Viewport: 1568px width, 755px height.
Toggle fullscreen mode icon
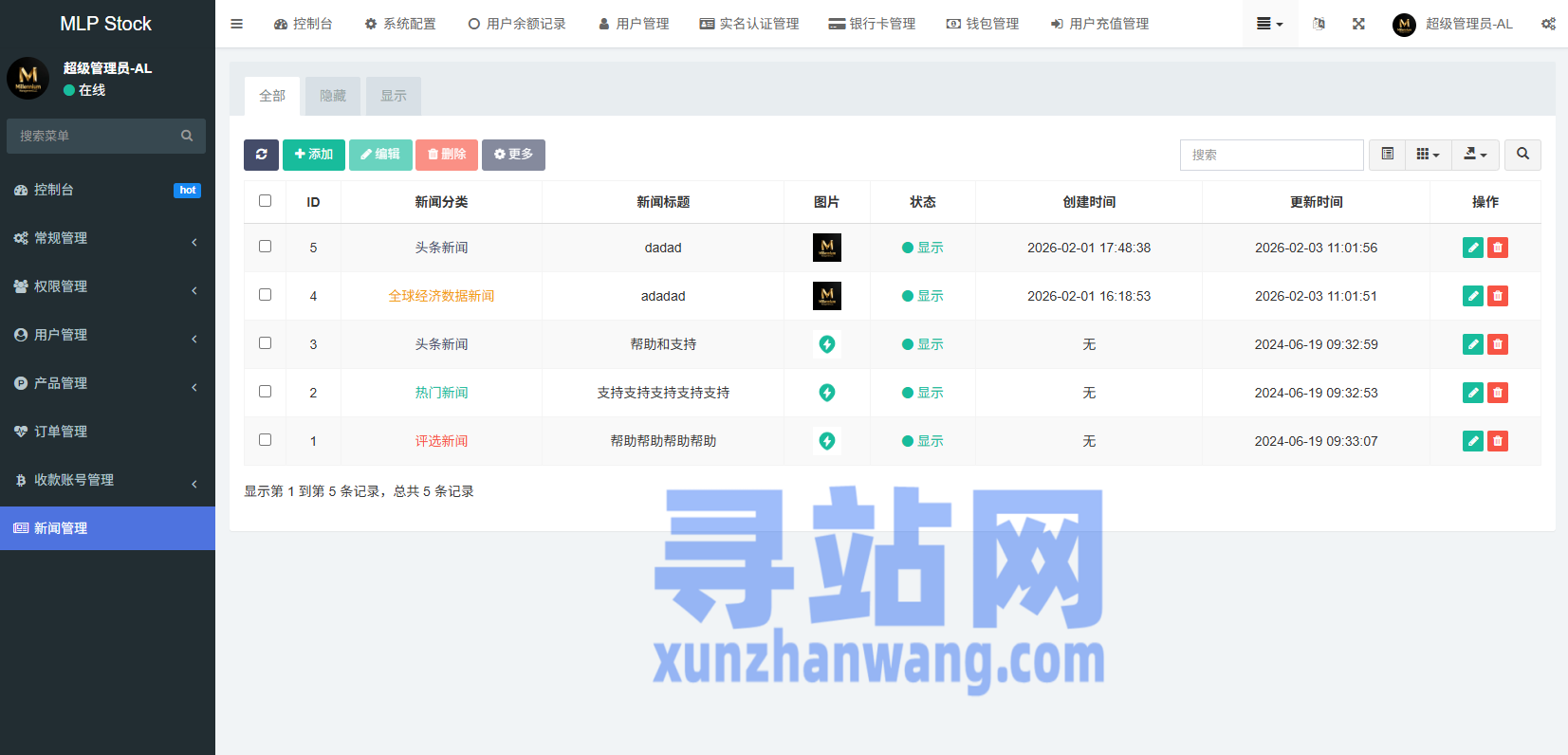pos(1358,24)
